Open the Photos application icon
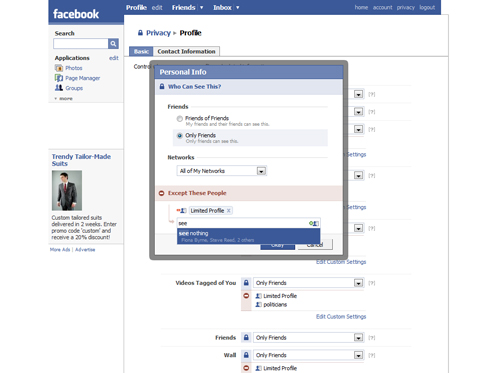 (59, 68)
